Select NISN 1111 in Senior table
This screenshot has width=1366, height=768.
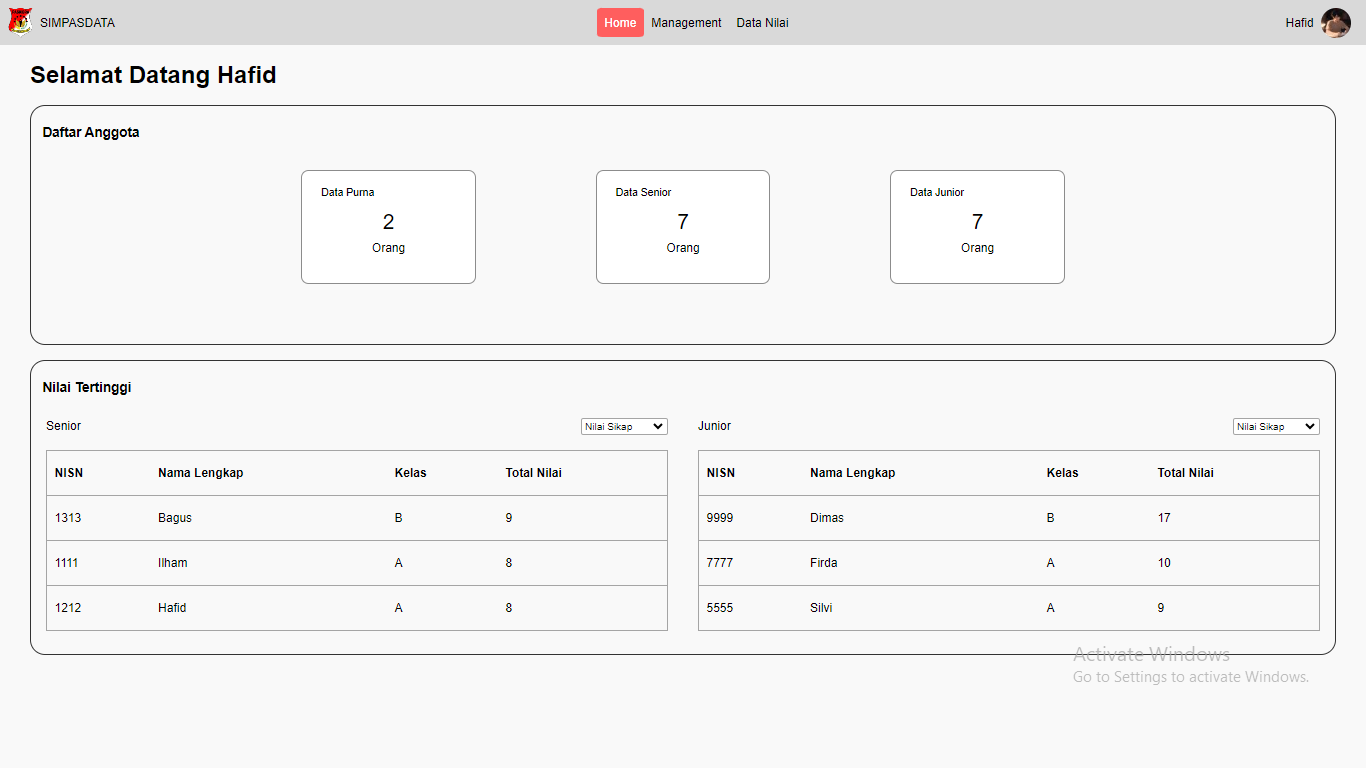coord(67,563)
